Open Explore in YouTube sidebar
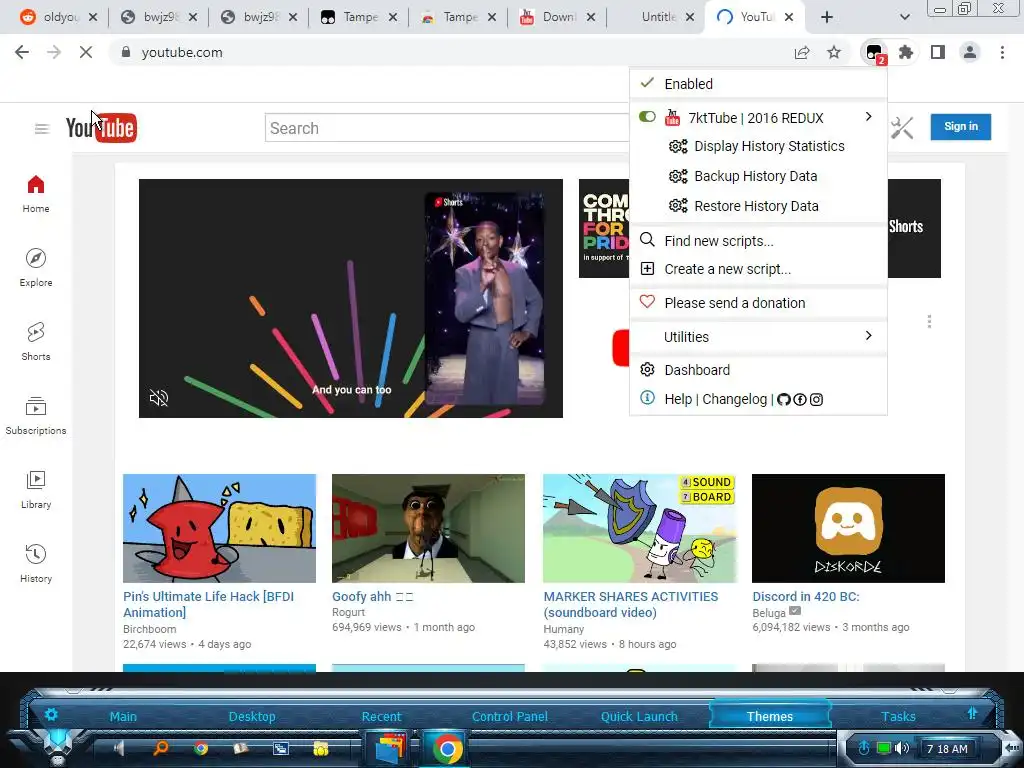The width and height of the screenshot is (1024, 768). point(36,268)
